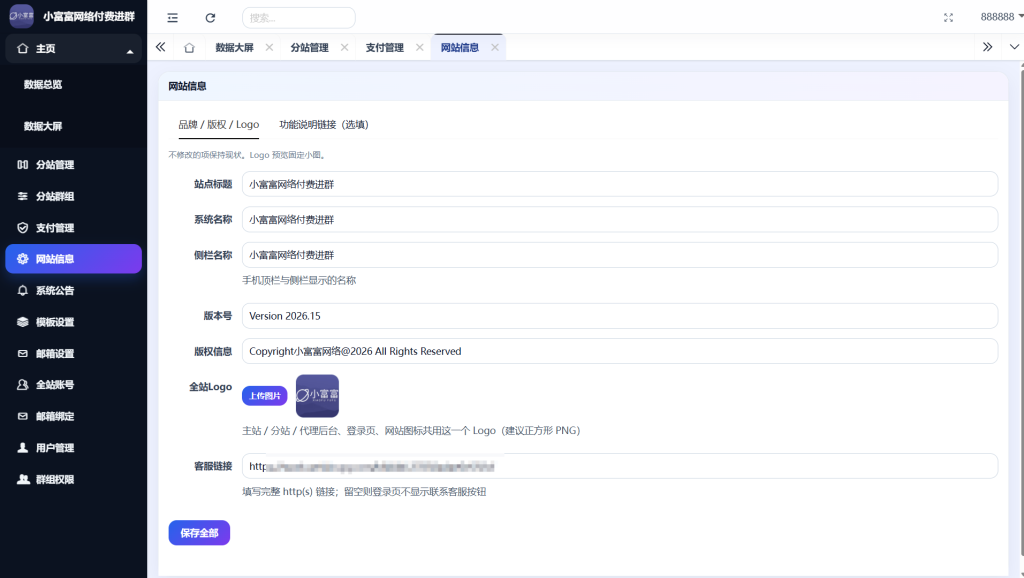
Task: Click the 主页 home icon in sidebar
Action: 23,48
